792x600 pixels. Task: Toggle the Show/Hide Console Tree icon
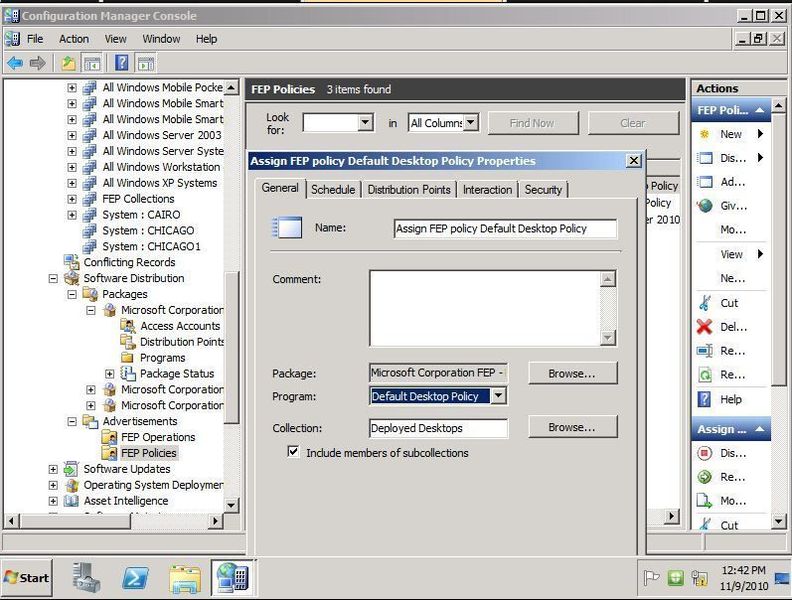92,63
